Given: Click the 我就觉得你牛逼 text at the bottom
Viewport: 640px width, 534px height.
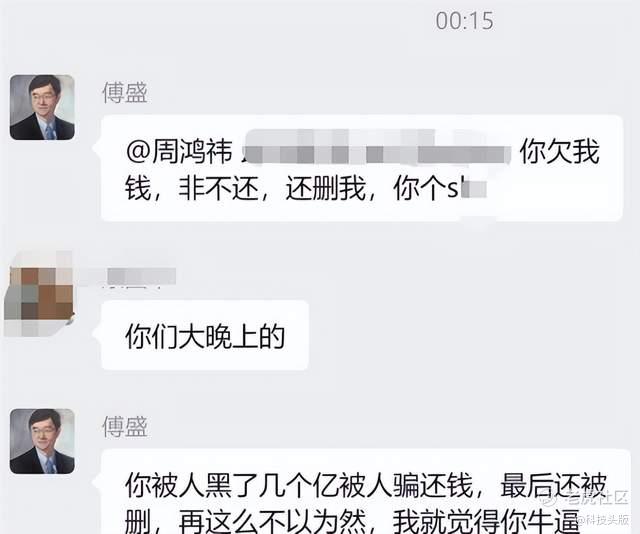Looking at the screenshot, I should point(486,521).
